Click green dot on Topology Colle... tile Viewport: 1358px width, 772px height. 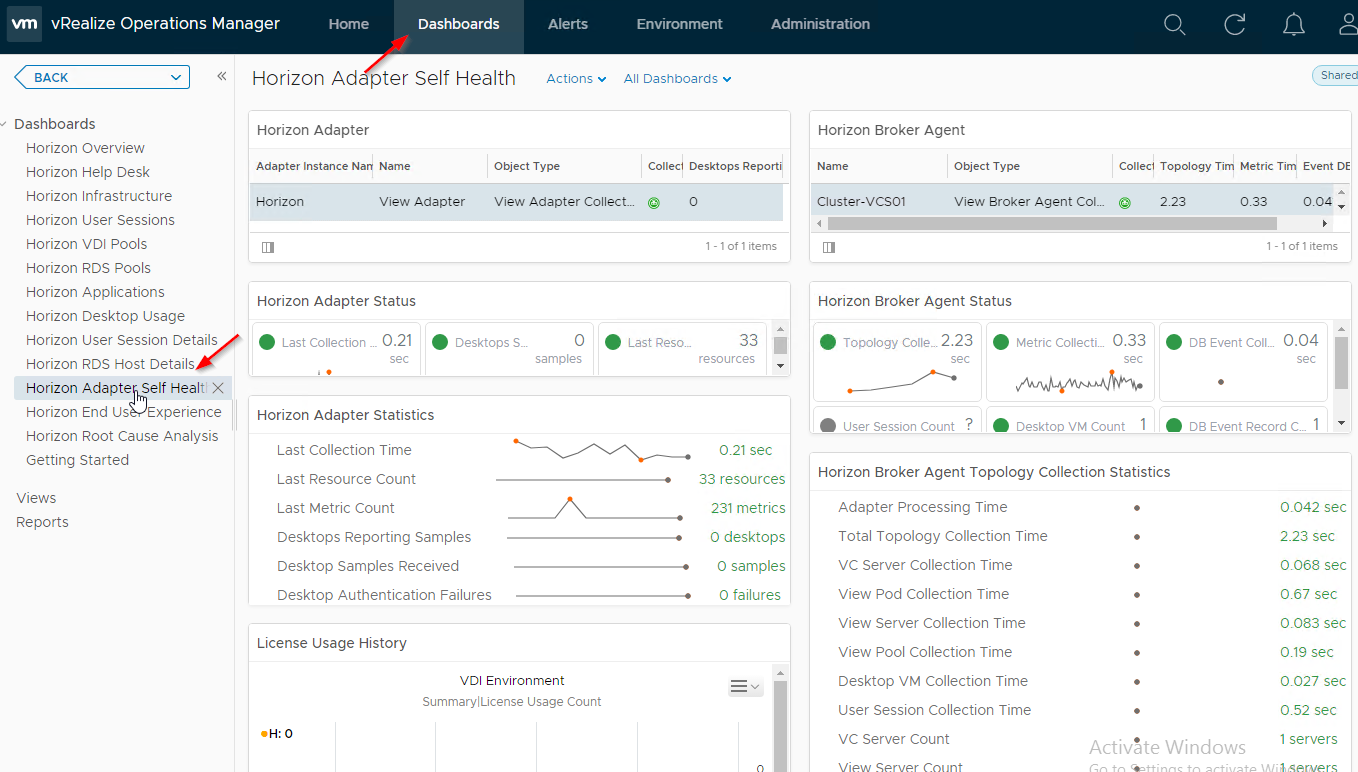[828, 342]
